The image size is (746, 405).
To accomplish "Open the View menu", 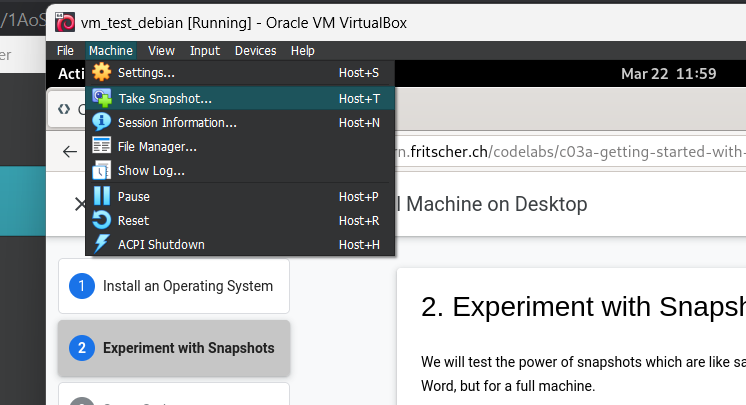I will [x=161, y=51].
